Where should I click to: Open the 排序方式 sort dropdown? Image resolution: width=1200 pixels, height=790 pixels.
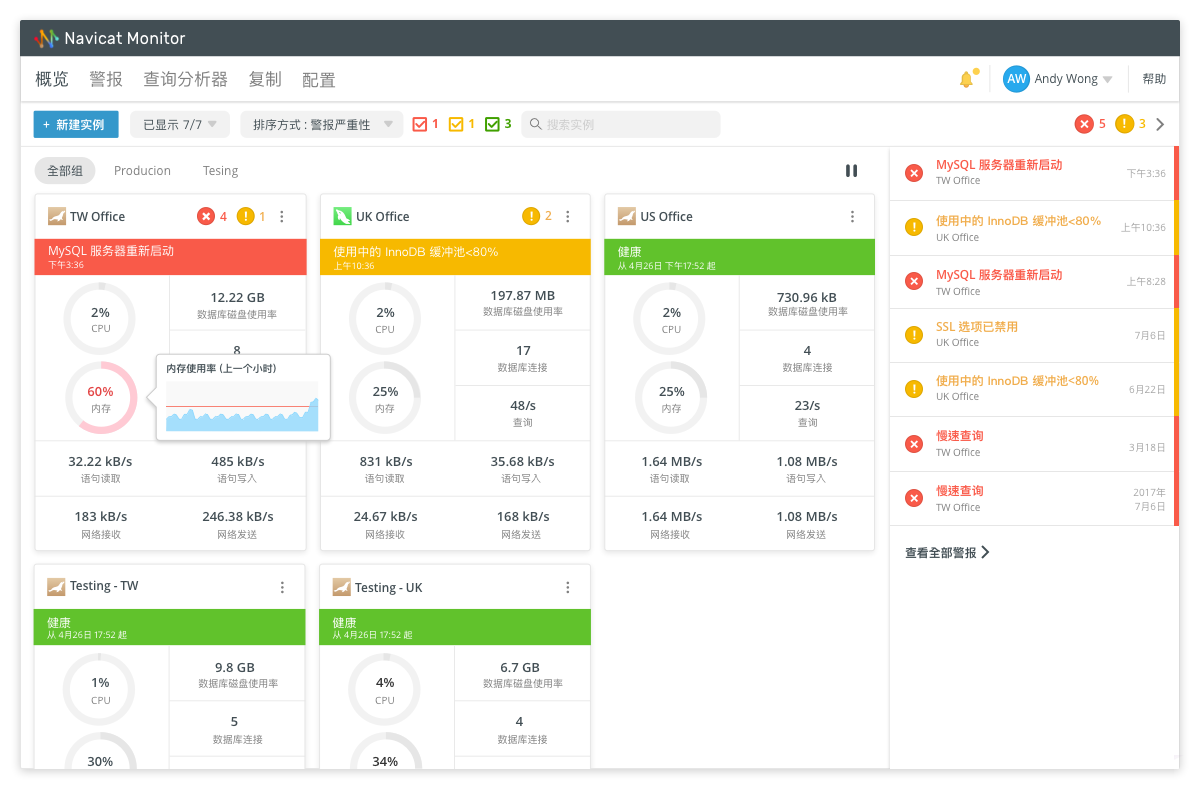pyautogui.click(x=322, y=125)
